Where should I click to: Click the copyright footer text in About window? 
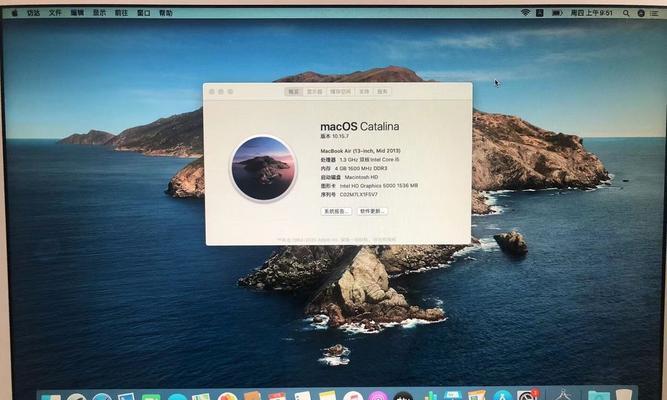(336, 240)
